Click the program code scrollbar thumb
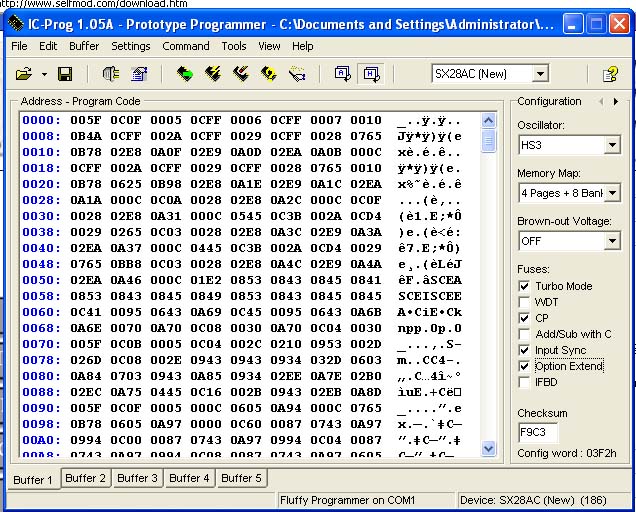This screenshot has height=512, width=636. [x=488, y=141]
